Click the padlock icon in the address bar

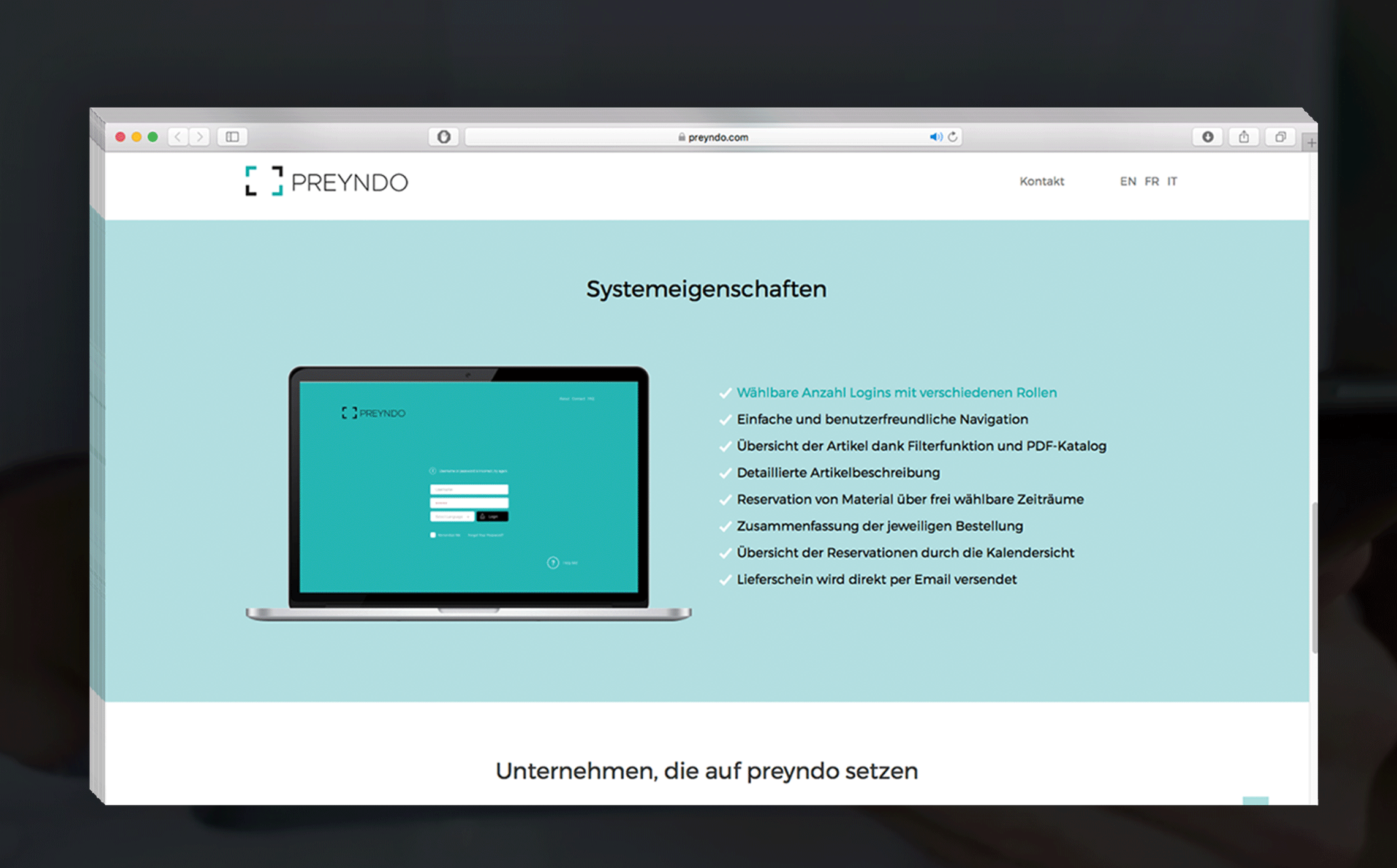(x=681, y=137)
